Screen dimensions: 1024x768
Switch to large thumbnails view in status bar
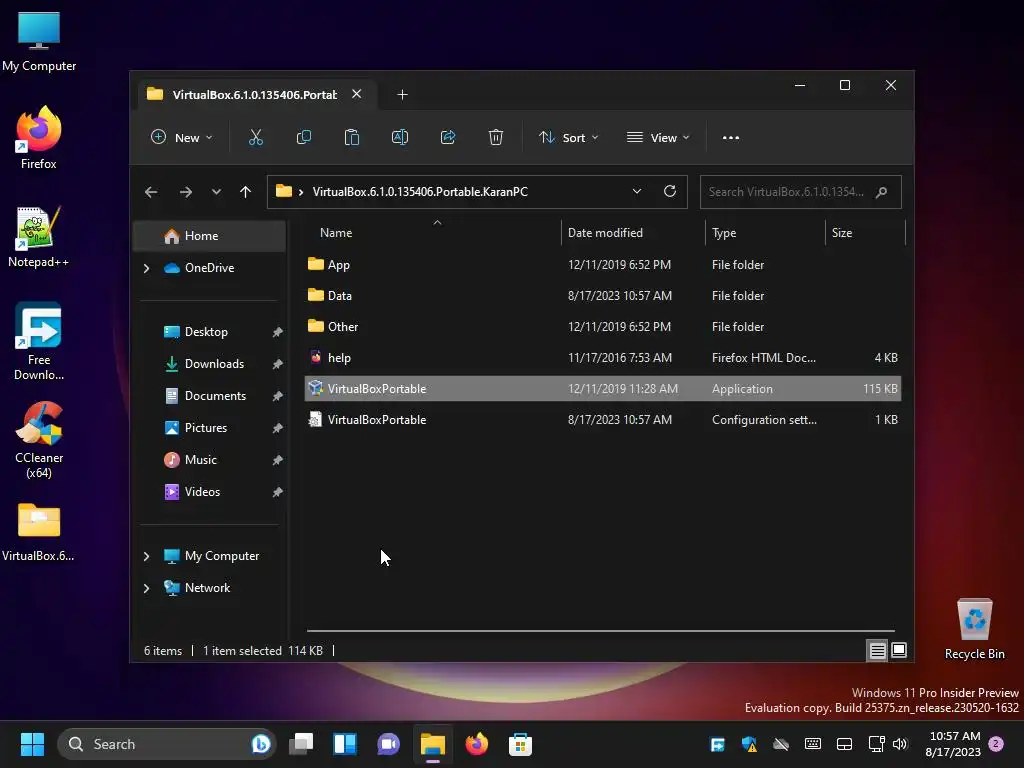899,650
